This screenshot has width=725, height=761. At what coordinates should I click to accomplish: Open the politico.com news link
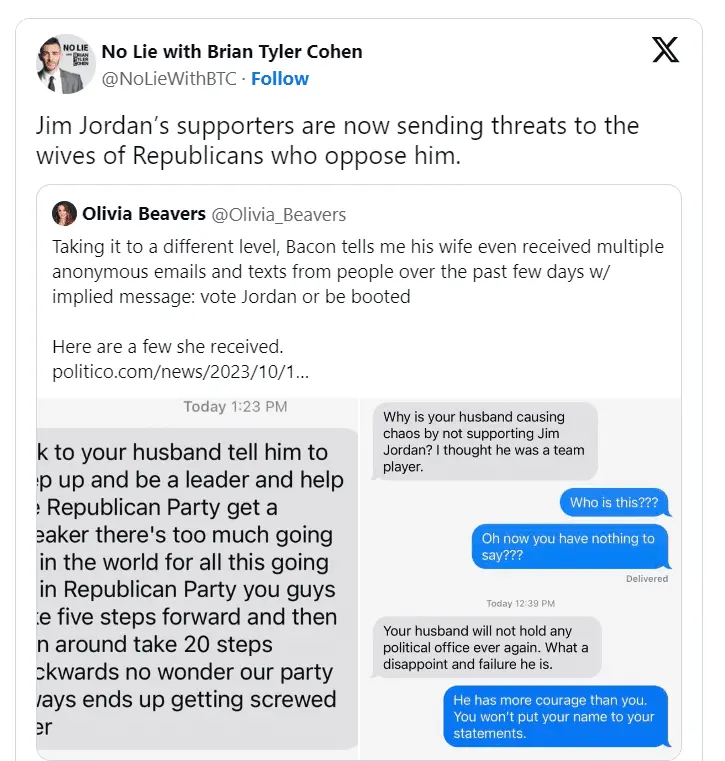coord(180,372)
